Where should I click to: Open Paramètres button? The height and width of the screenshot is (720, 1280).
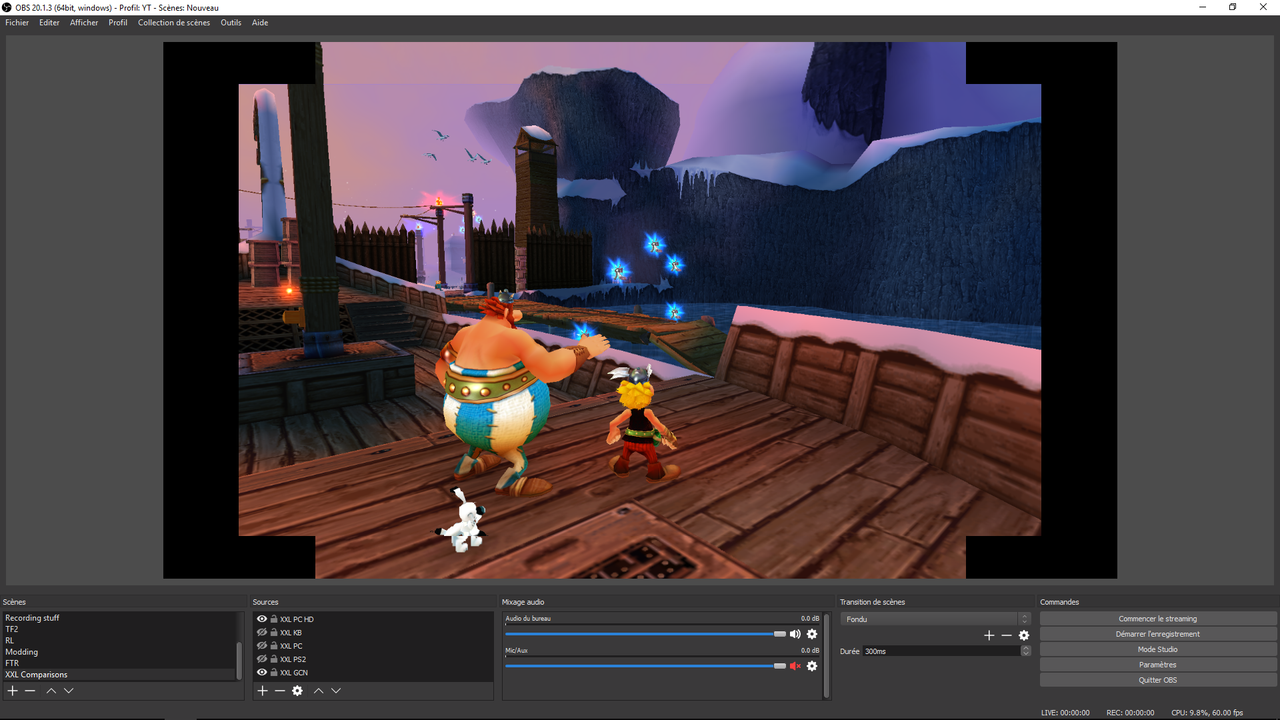(x=1158, y=665)
